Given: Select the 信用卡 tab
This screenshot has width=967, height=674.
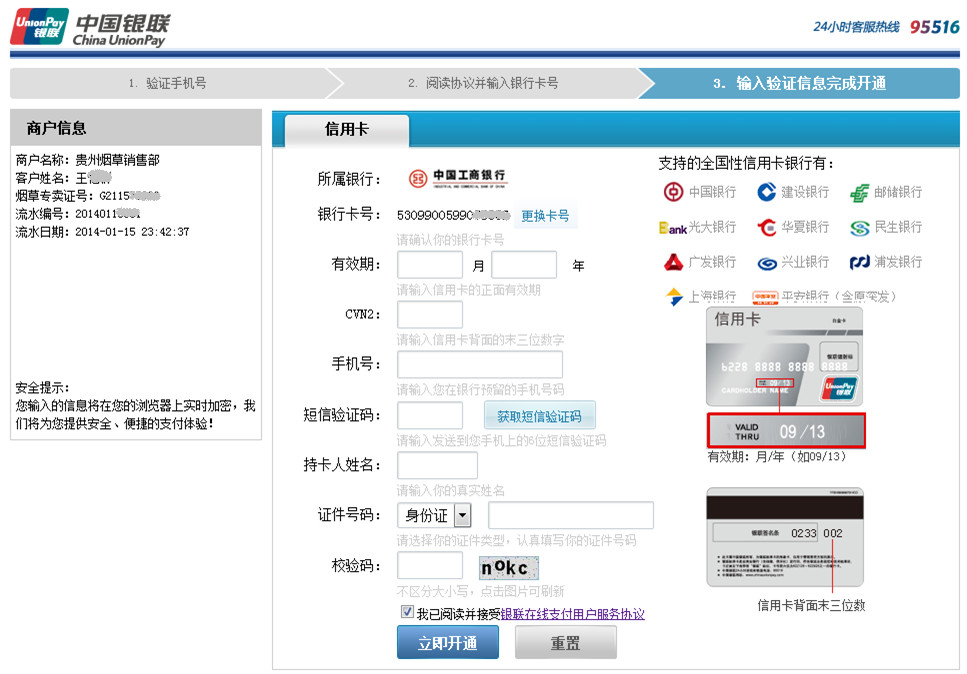Looking at the screenshot, I should pos(347,129).
